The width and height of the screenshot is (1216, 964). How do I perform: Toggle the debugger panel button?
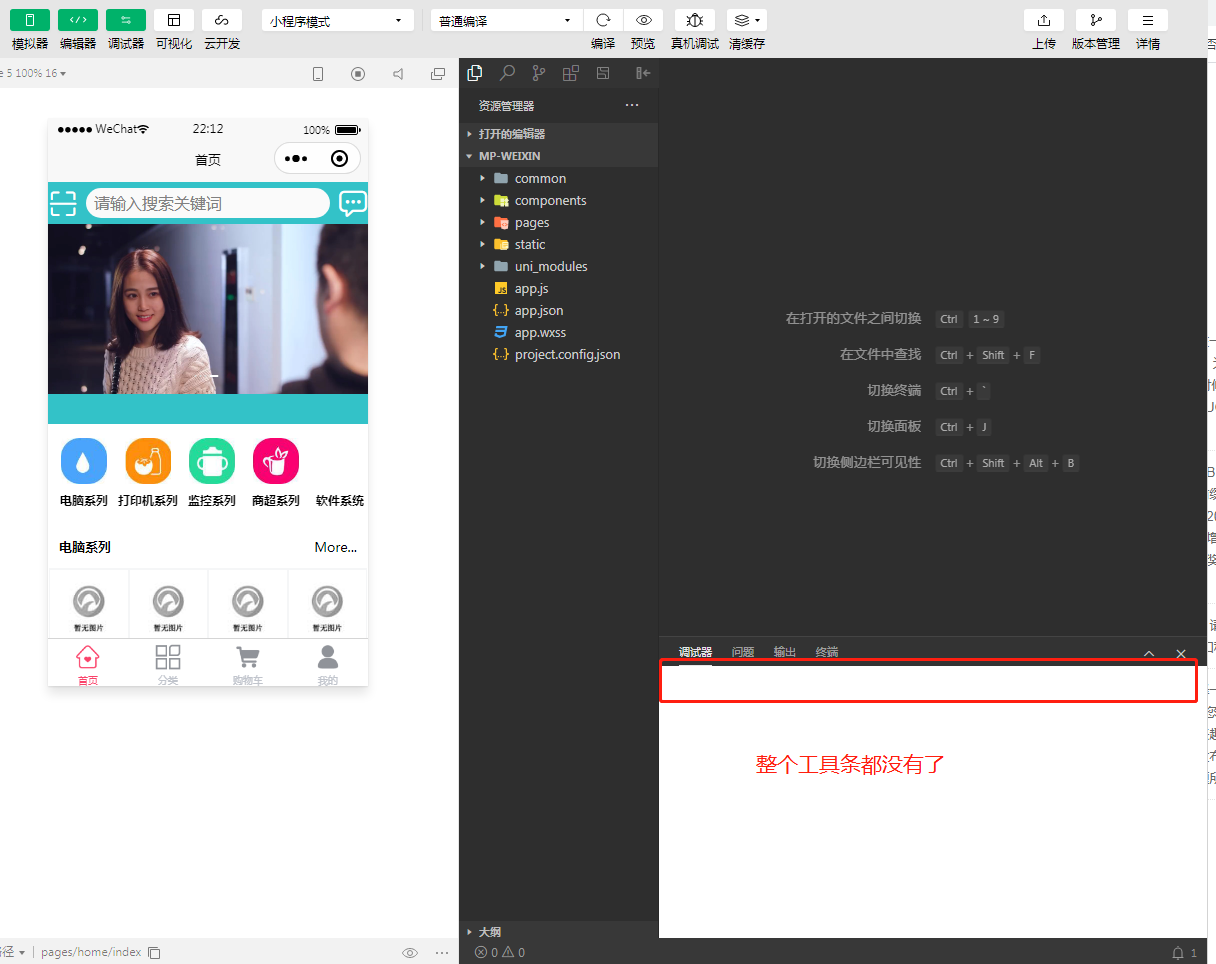(126, 20)
